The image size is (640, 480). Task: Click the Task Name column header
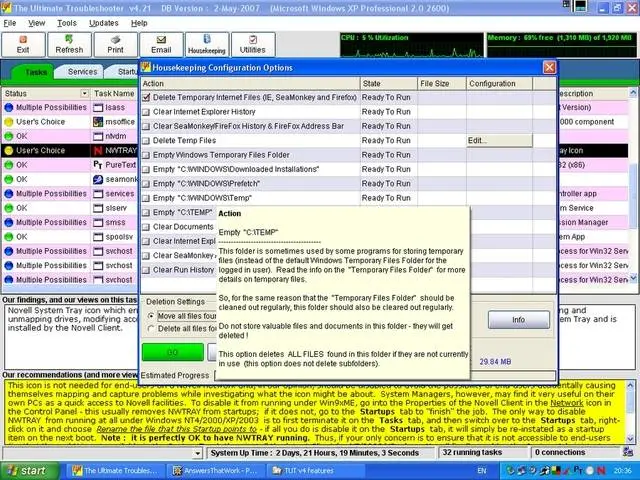click(x=114, y=93)
